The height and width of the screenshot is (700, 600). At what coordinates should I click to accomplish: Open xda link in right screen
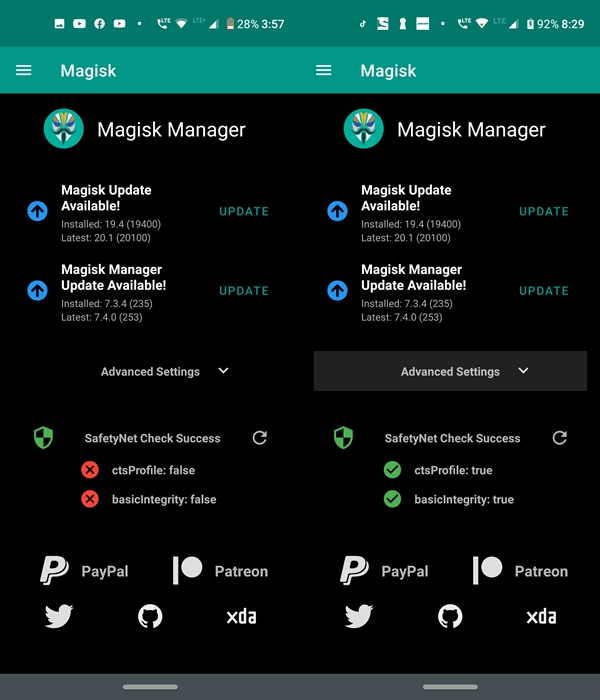pos(542,617)
